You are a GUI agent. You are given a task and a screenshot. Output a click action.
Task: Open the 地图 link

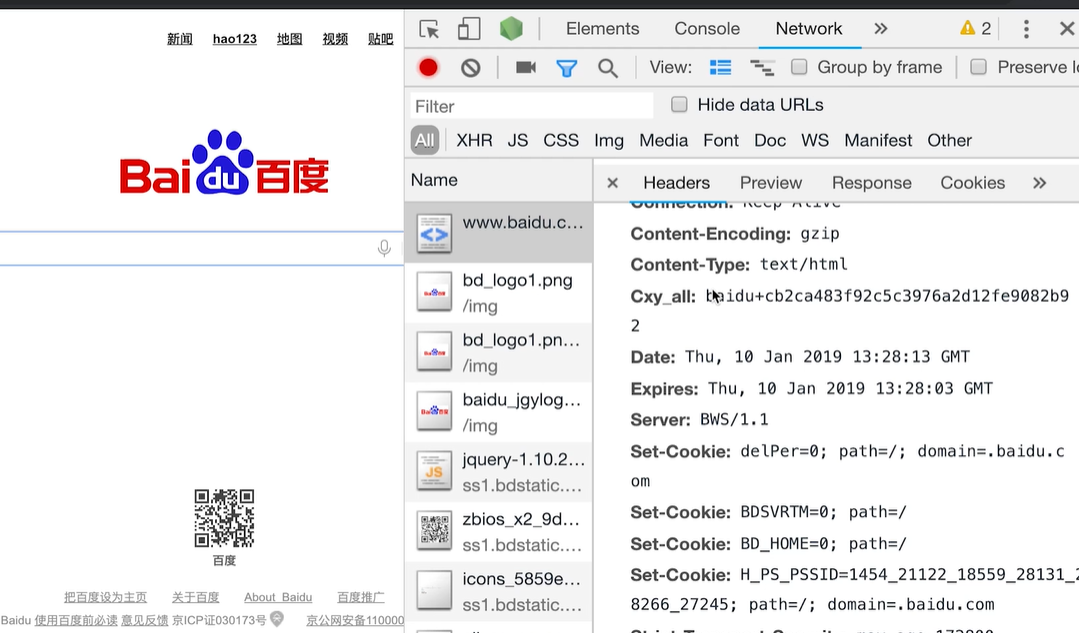[x=290, y=39]
